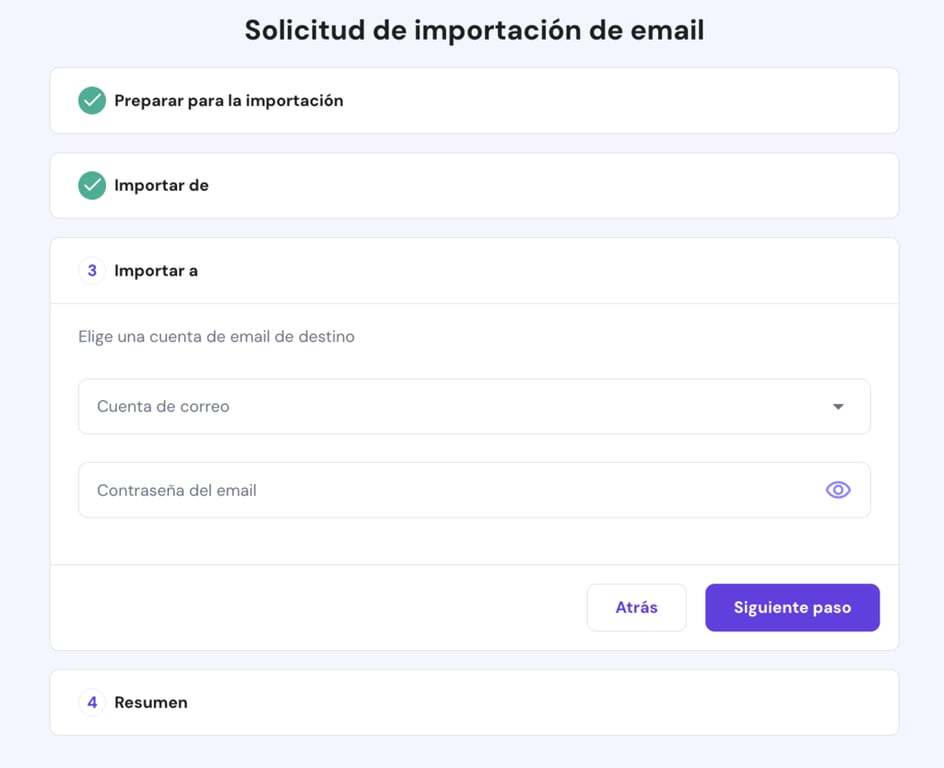
Task: Click the dropdown arrow on Cuenta de correo
Action: coord(837,406)
